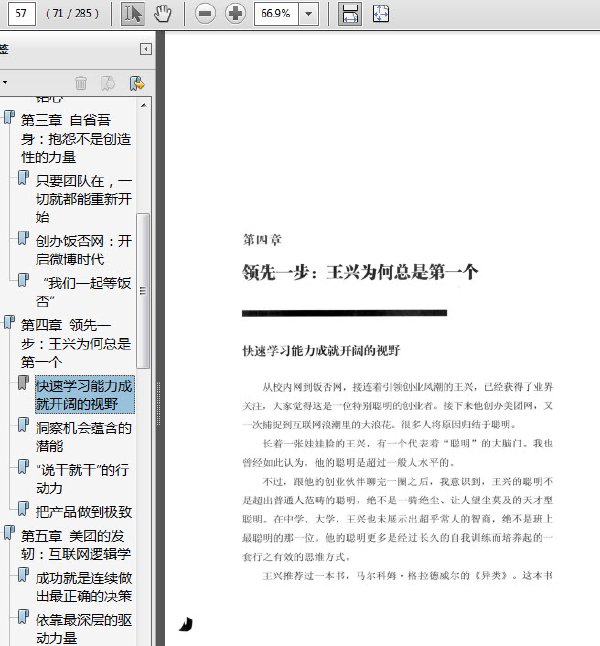Open bookmark 依靠最深层的驱动力量
This screenshot has height=646, width=600.
[x=84, y=629]
